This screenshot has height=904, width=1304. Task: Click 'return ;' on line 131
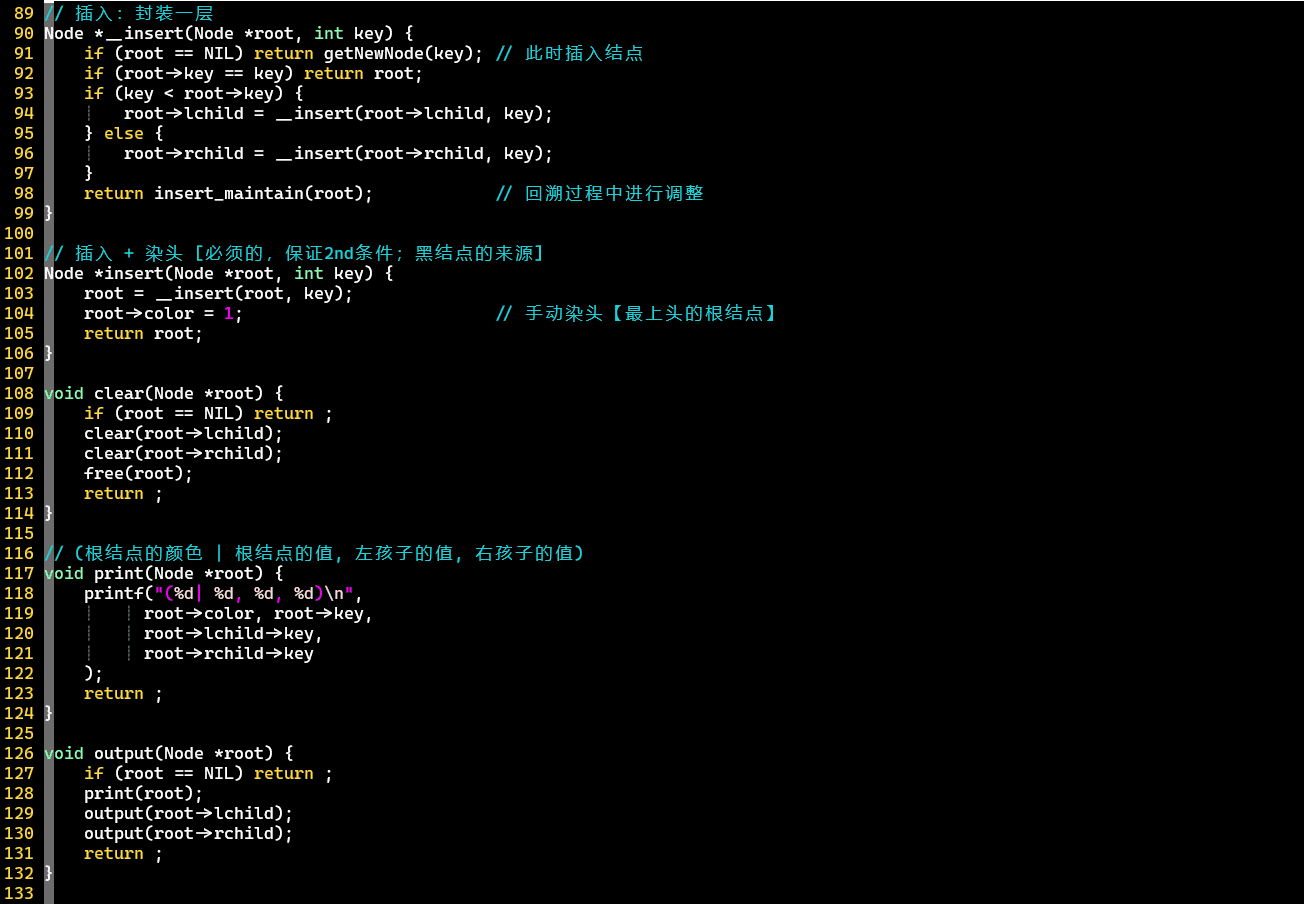[x=124, y=853]
